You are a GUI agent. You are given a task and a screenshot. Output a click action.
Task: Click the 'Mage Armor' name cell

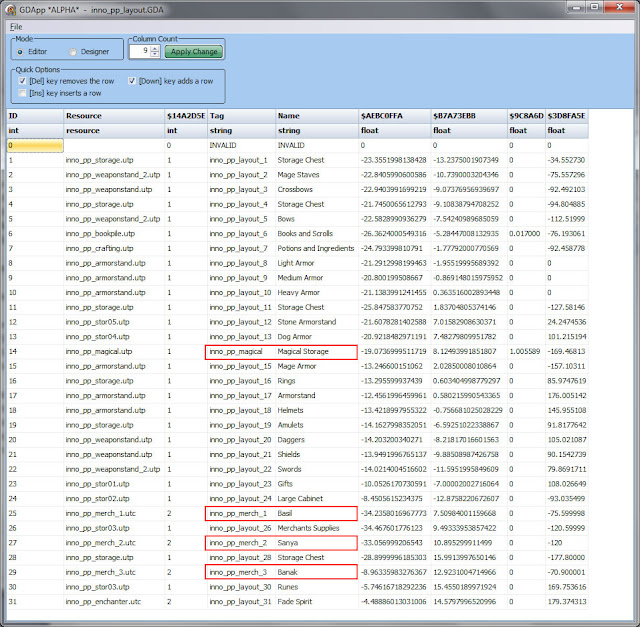tap(317, 366)
